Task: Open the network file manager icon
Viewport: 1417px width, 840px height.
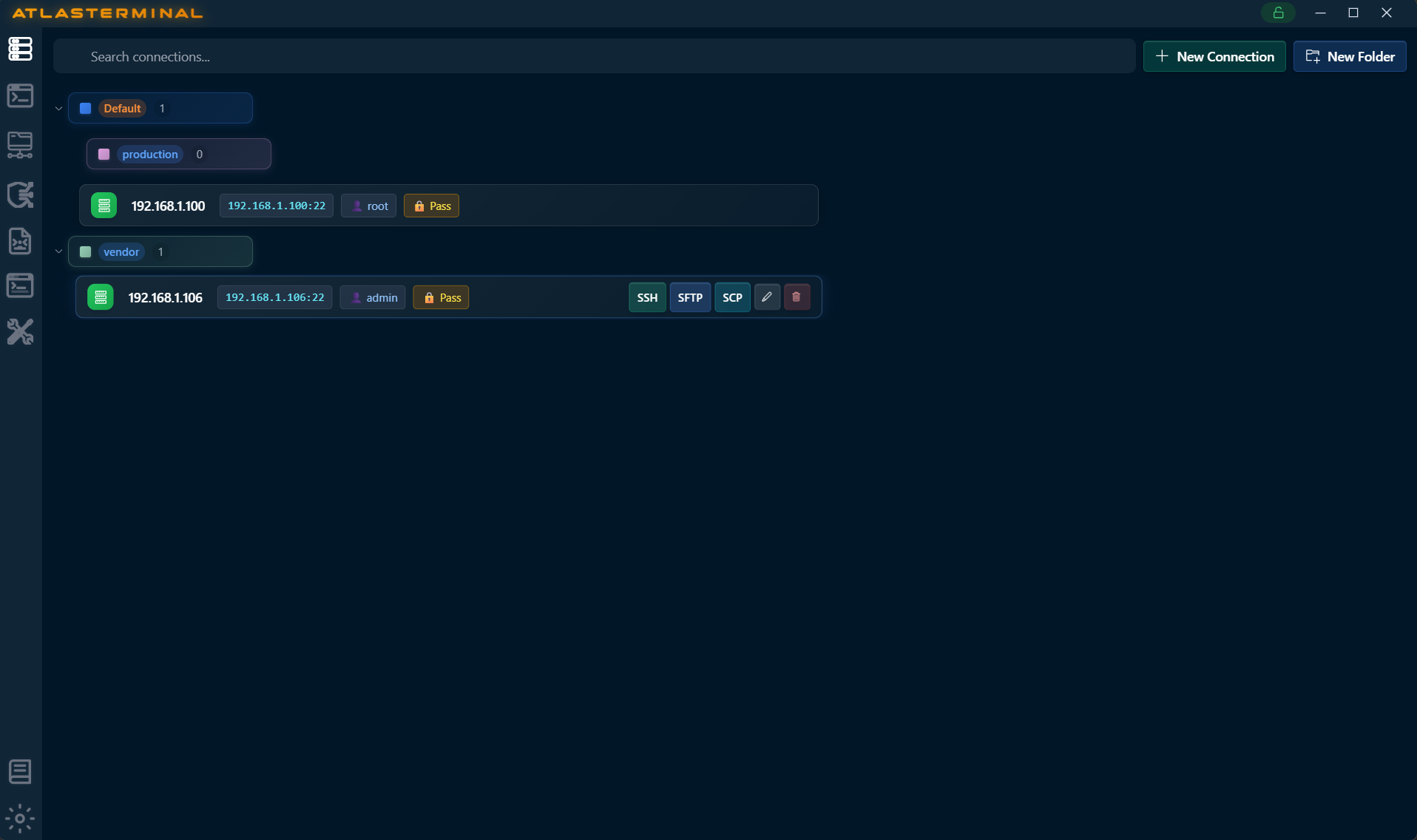Action: [20, 145]
